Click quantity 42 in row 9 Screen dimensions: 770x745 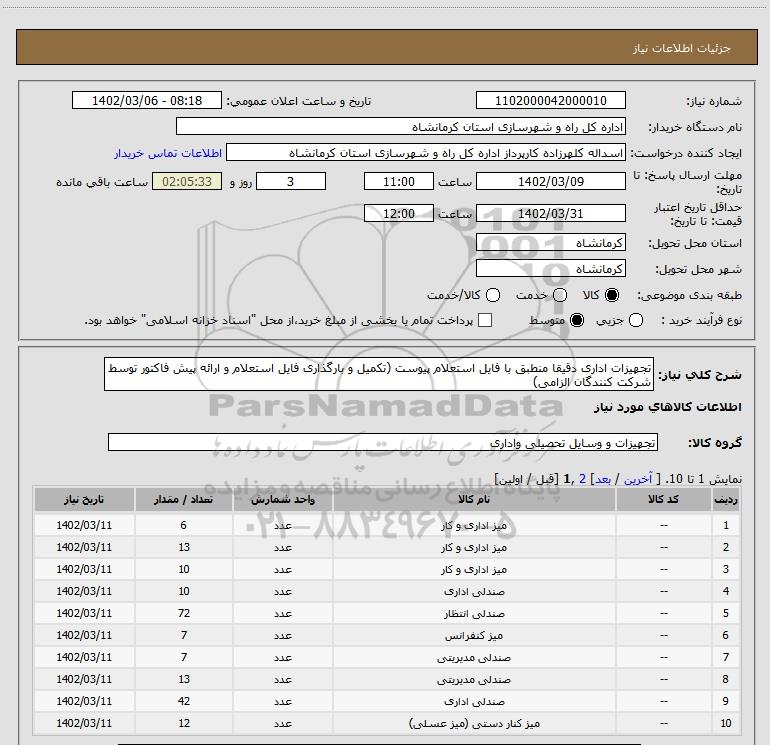click(x=184, y=701)
